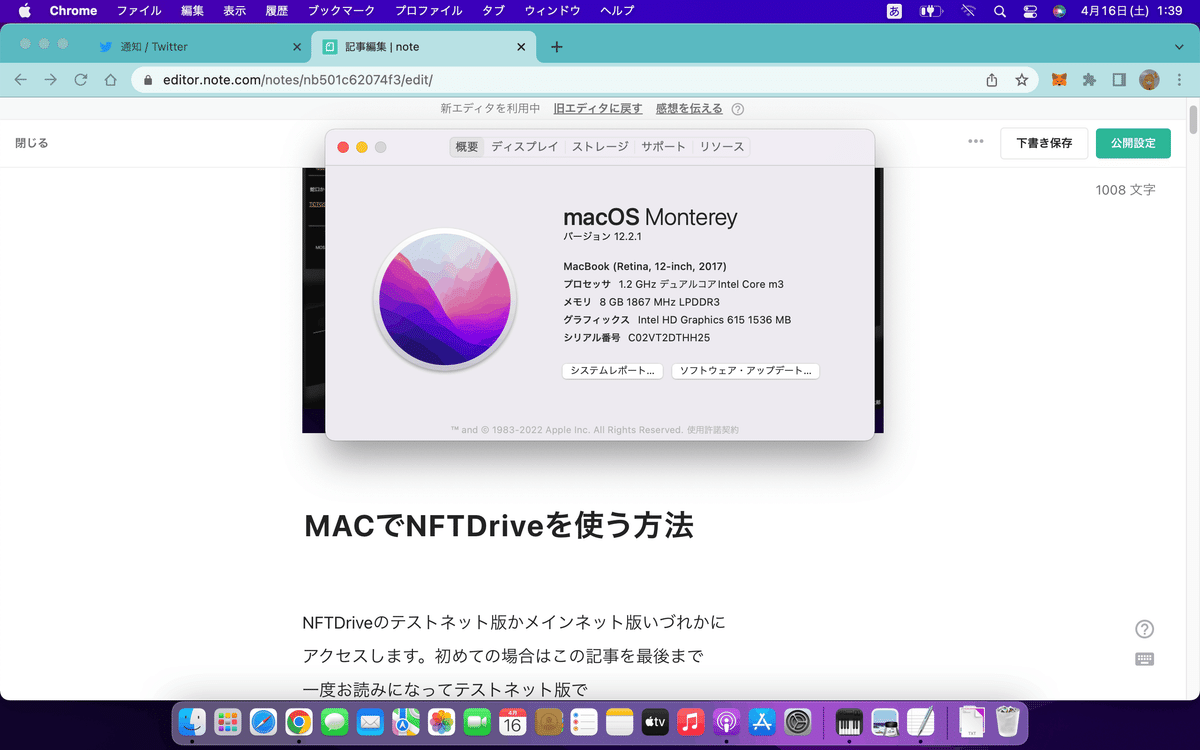The width and height of the screenshot is (1200, 750).
Task: Select the ストレージ tab in About This Mac
Action: click(600, 147)
